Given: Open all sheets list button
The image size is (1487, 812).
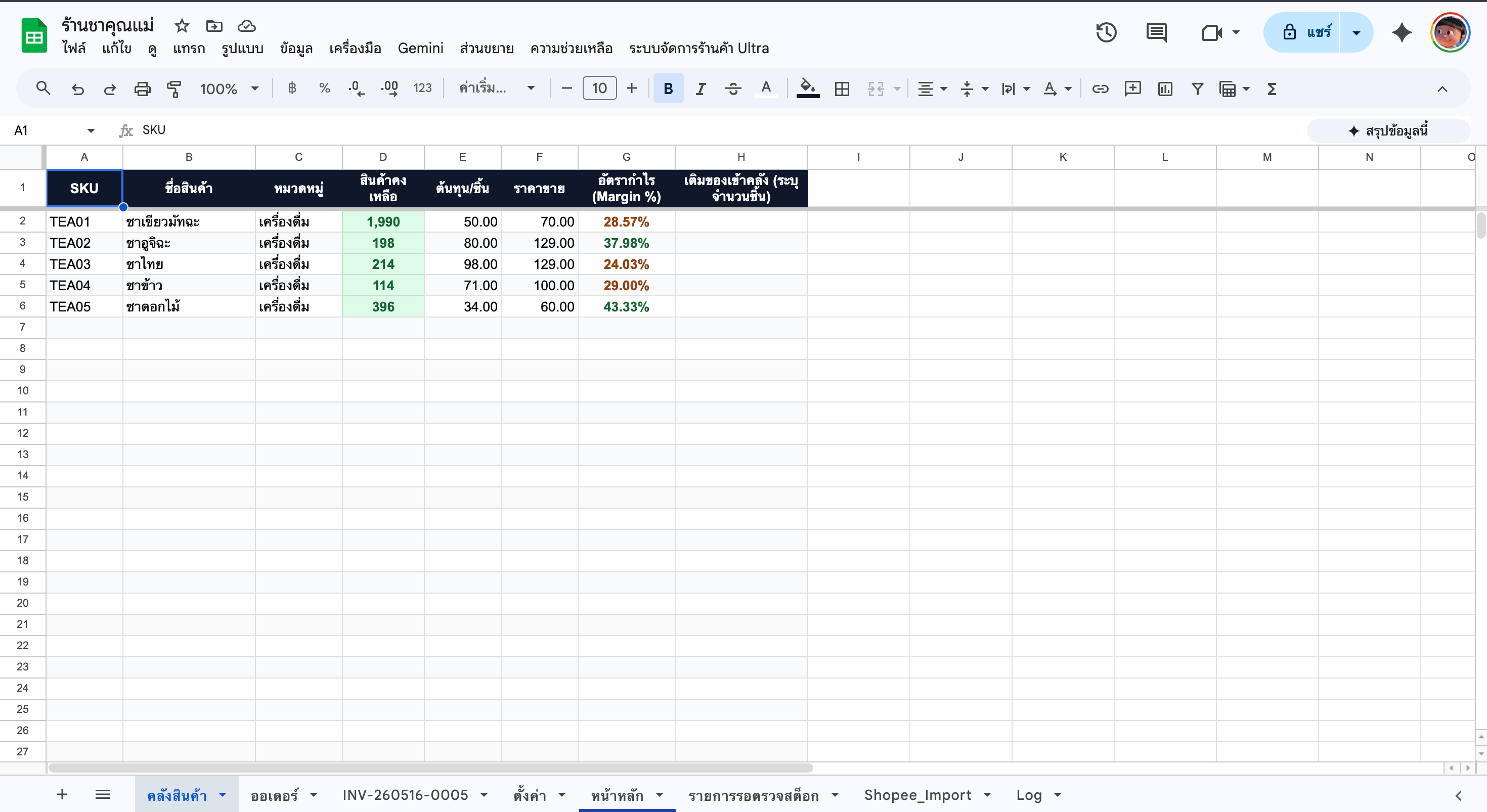Looking at the screenshot, I should click(x=103, y=795).
